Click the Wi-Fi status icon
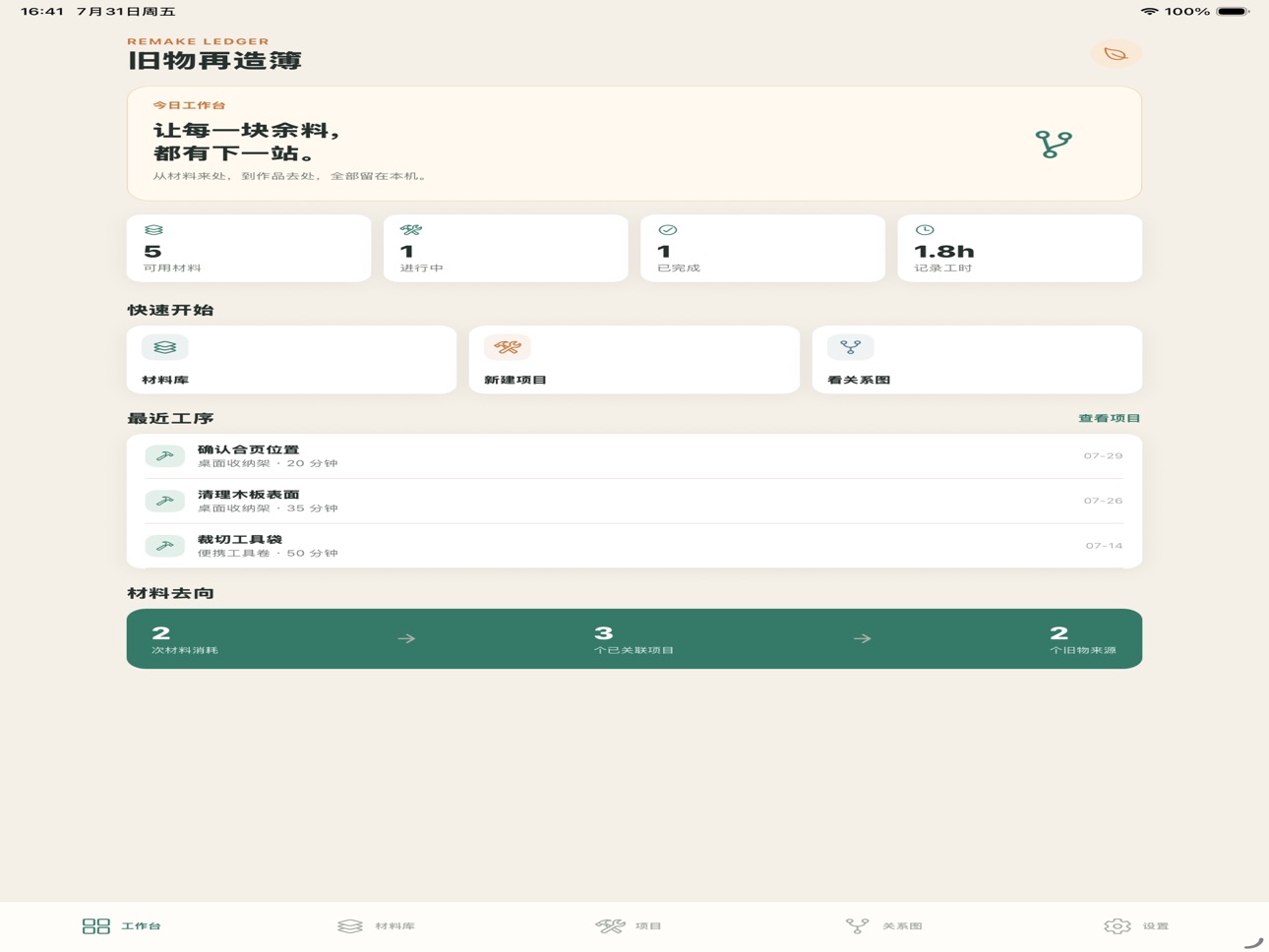Image resolution: width=1269 pixels, height=952 pixels. (1149, 12)
